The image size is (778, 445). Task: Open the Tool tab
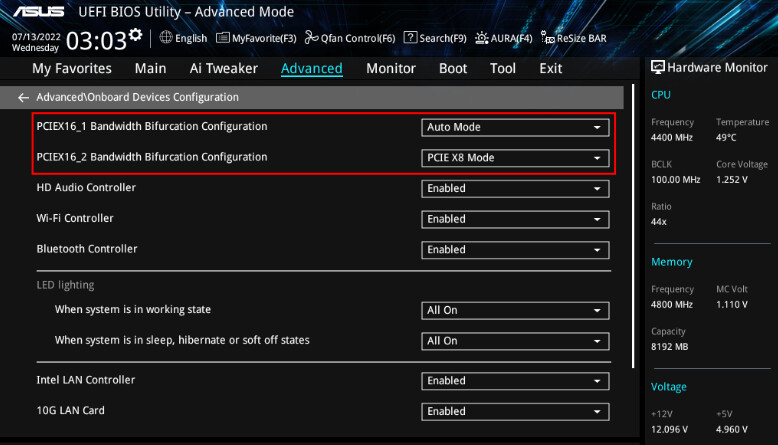(x=503, y=68)
